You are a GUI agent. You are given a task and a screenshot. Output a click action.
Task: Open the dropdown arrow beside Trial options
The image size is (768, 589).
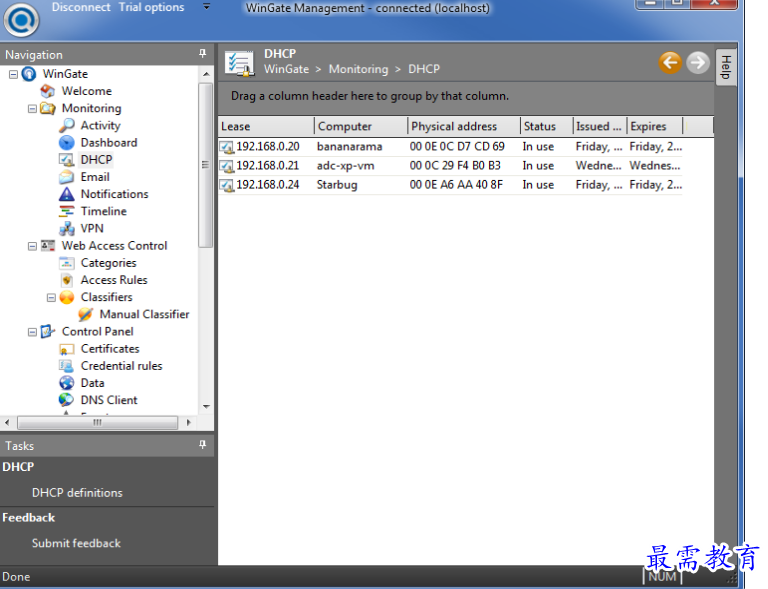(206, 7)
